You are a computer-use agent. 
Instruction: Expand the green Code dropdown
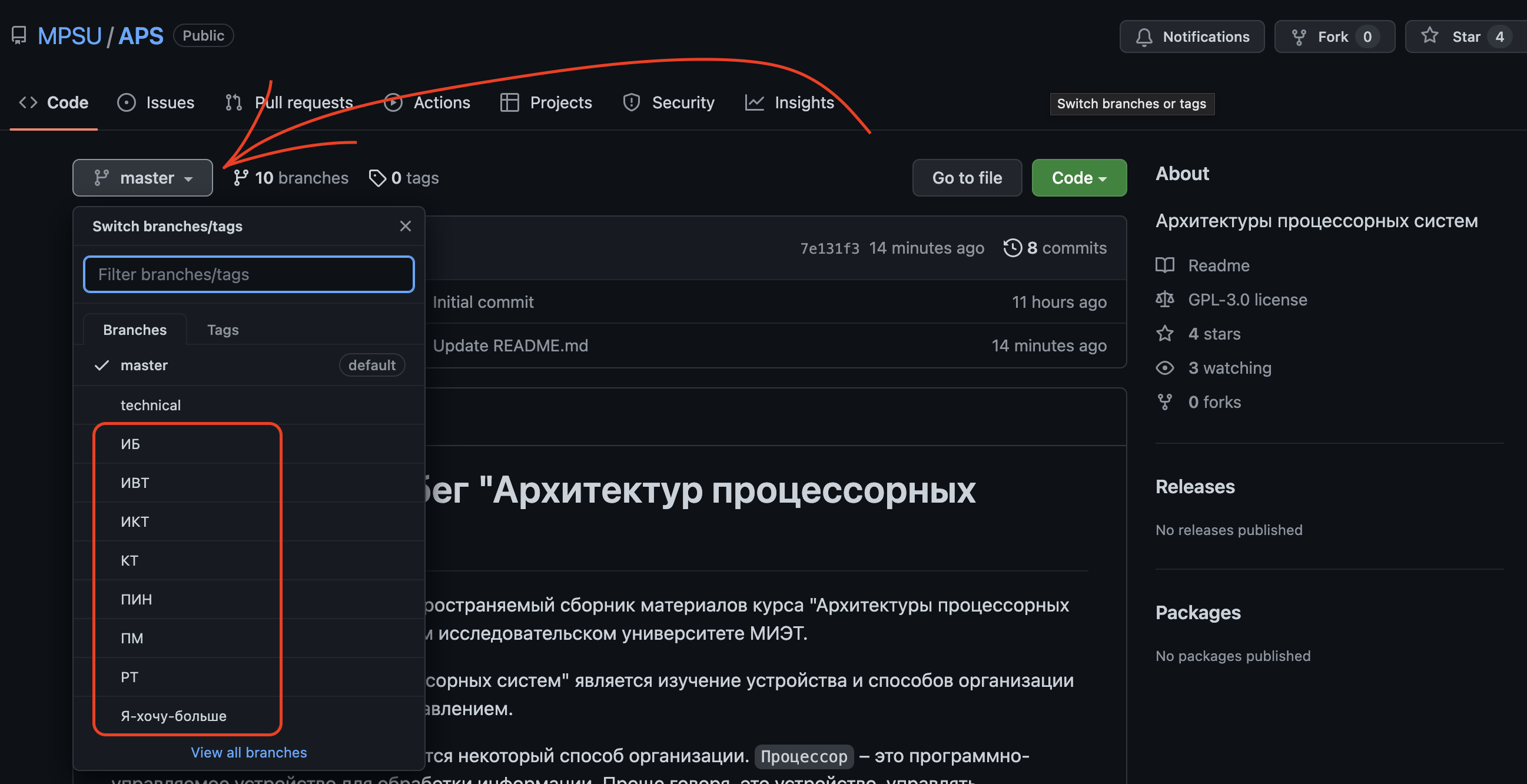[x=1078, y=178]
